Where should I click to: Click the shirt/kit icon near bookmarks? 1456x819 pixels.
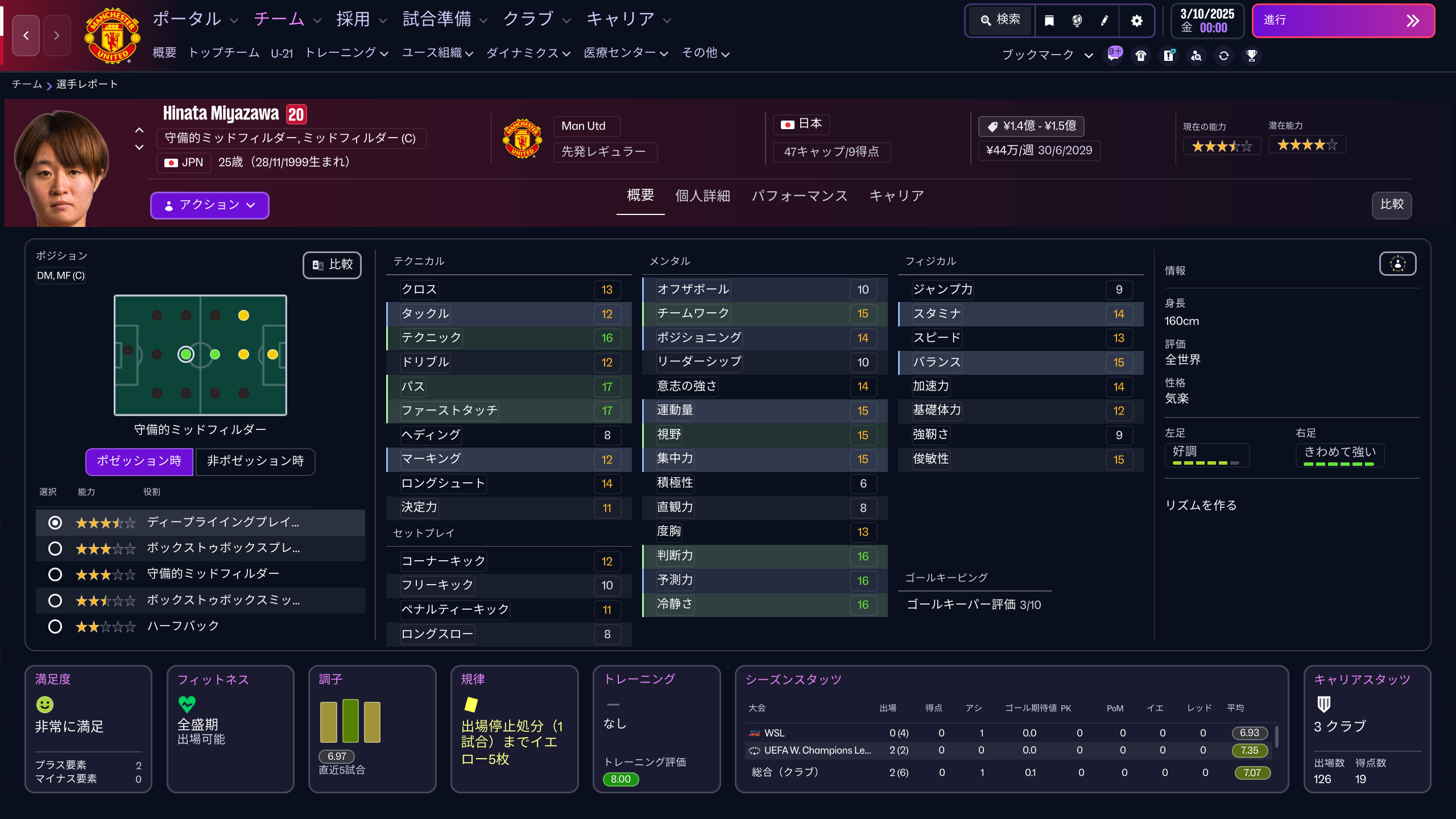pos(1140,55)
